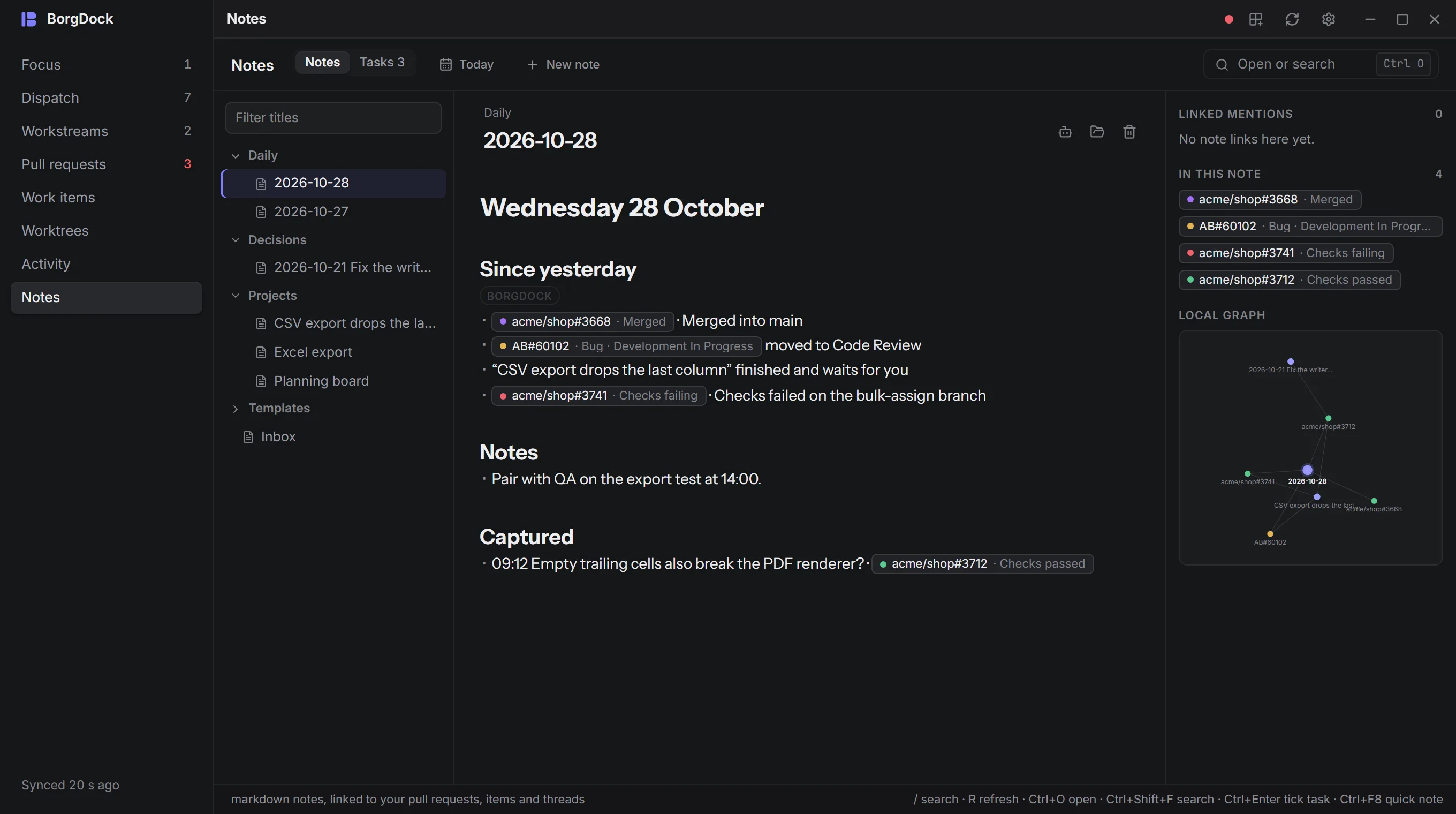Click the BorgDock logo icon
Image resolution: width=1456 pixels, height=814 pixels.
(29, 19)
